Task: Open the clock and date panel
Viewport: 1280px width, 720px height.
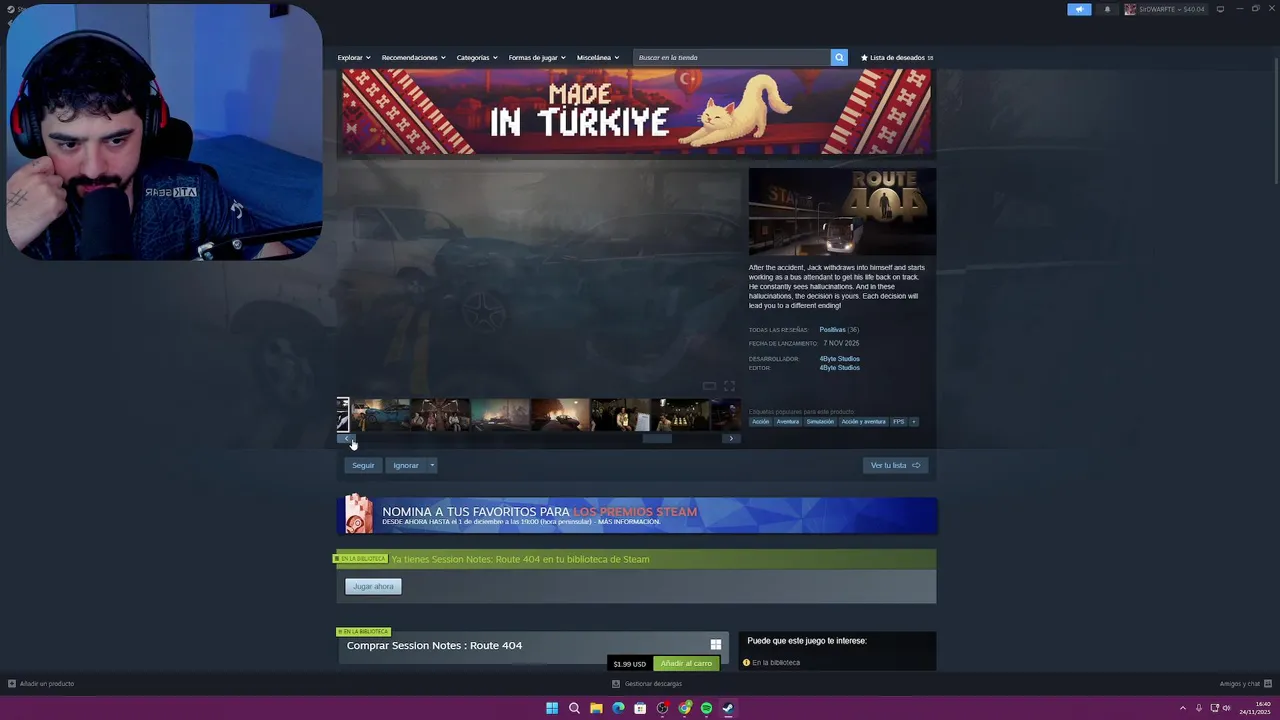Action: (x=1256, y=708)
